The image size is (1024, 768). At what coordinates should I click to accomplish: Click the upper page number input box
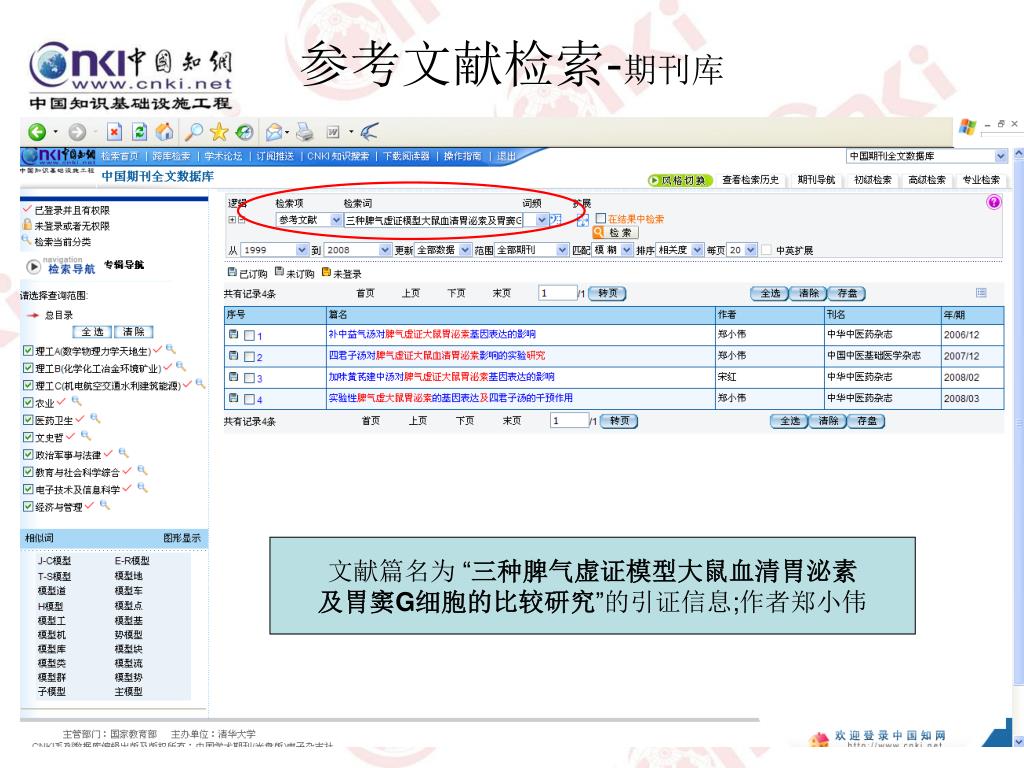click(558, 293)
